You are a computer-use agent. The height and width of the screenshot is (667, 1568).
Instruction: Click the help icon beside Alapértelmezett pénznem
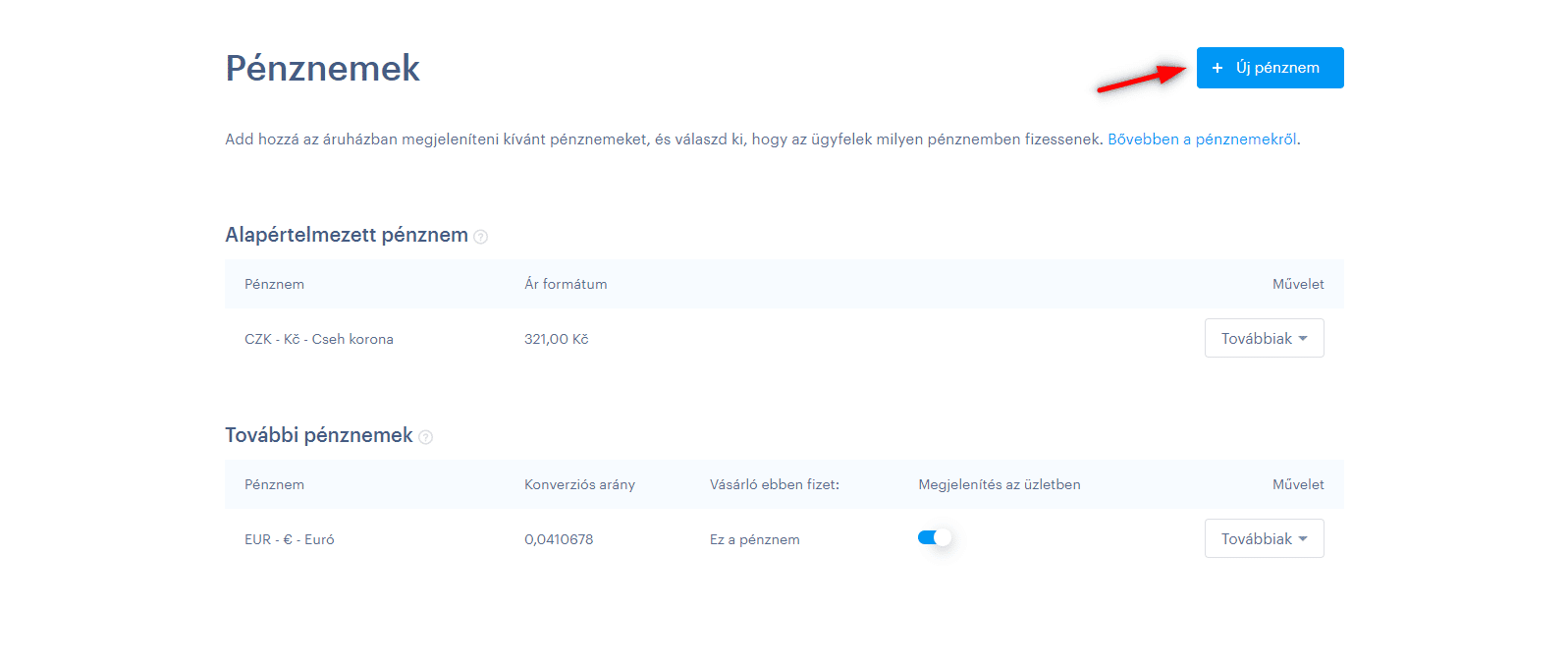click(481, 237)
